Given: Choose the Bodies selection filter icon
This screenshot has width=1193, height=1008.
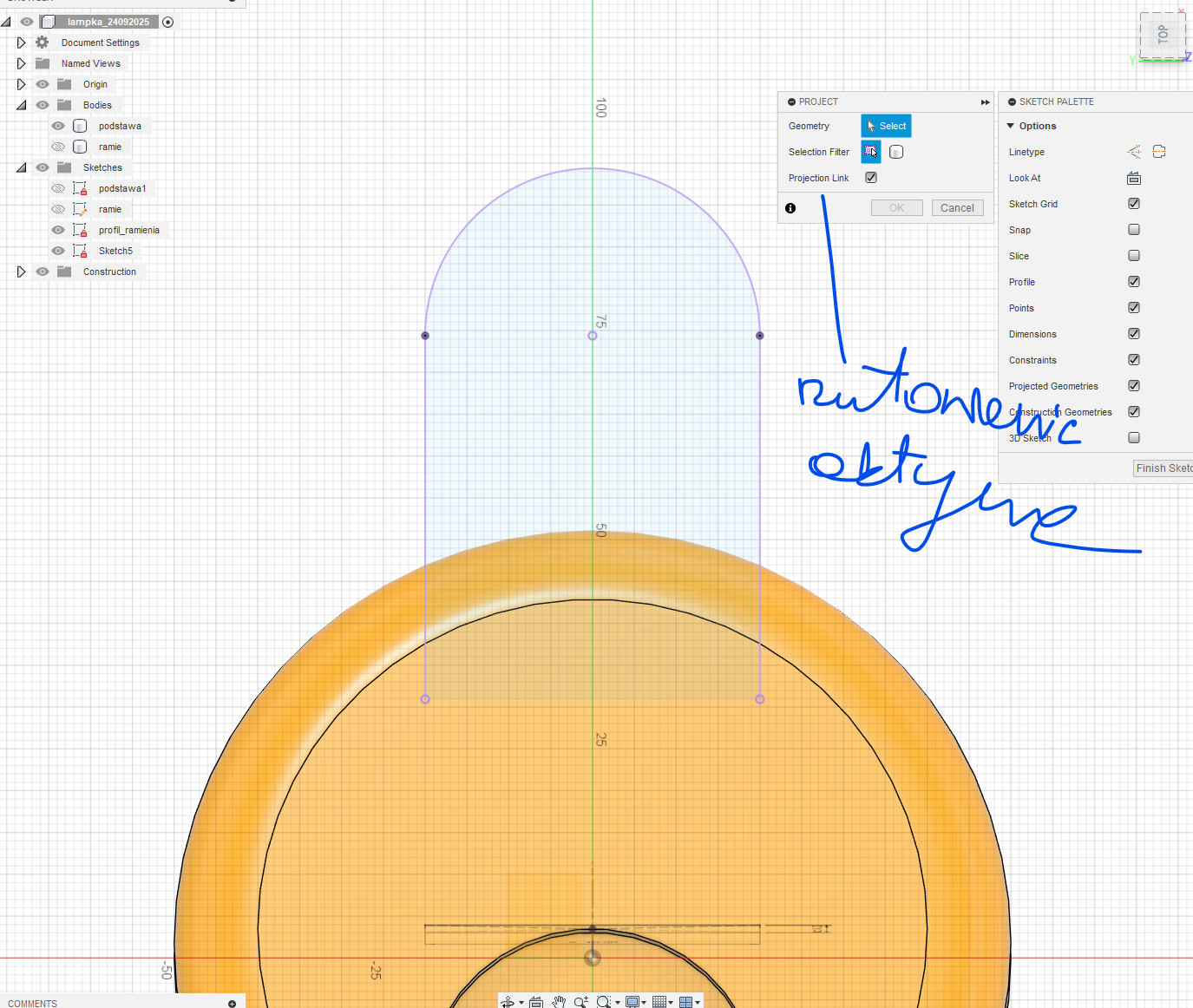Looking at the screenshot, I should click(896, 152).
